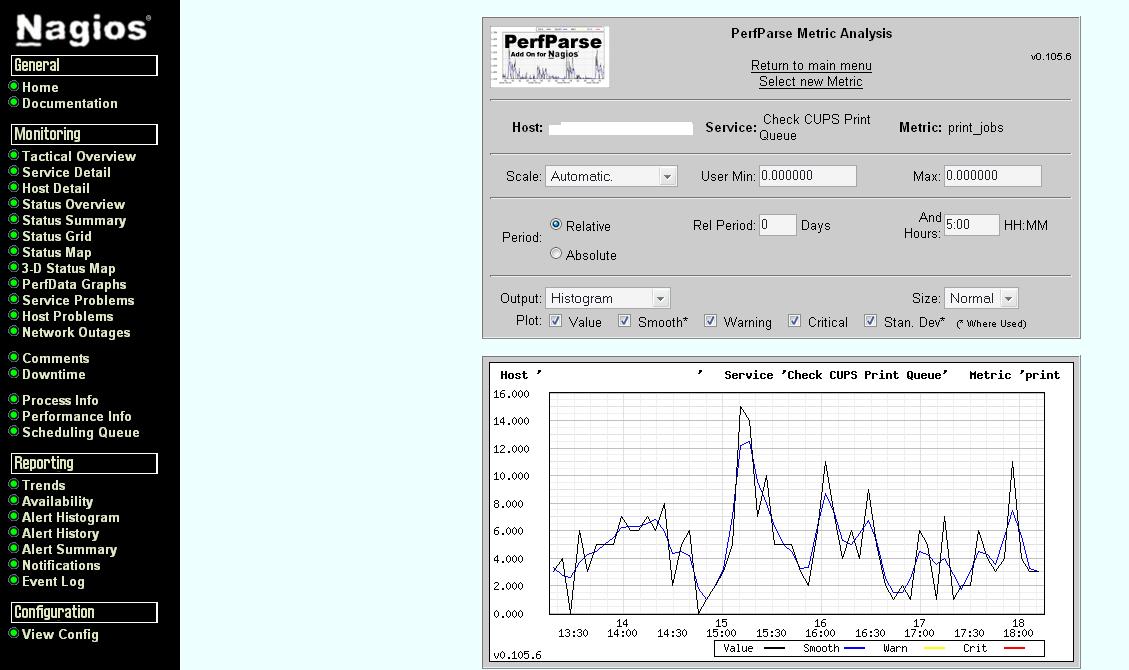This screenshot has height=670, width=1129.
Task: Open Downtime page
Action: click(54, 374)
